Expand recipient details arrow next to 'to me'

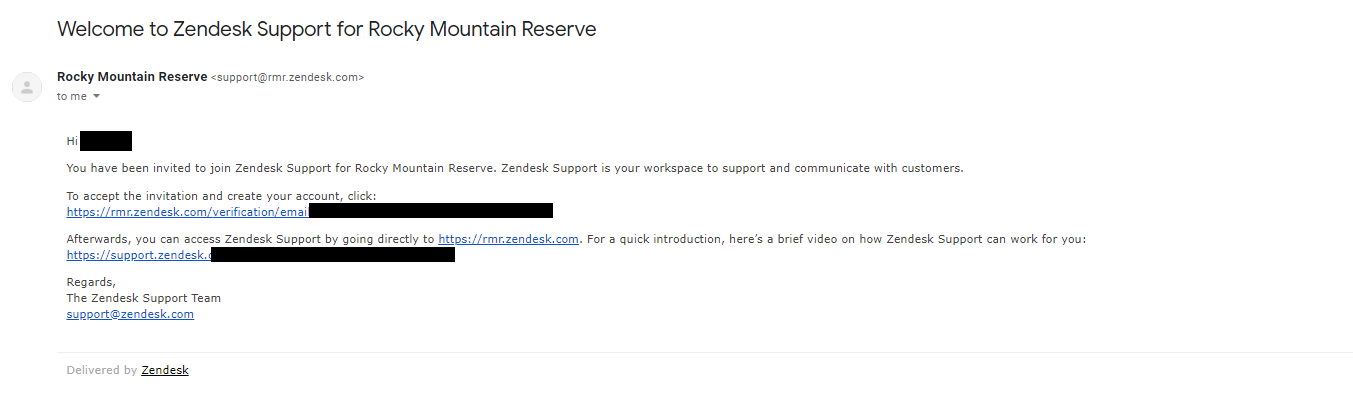pos(97,96)
